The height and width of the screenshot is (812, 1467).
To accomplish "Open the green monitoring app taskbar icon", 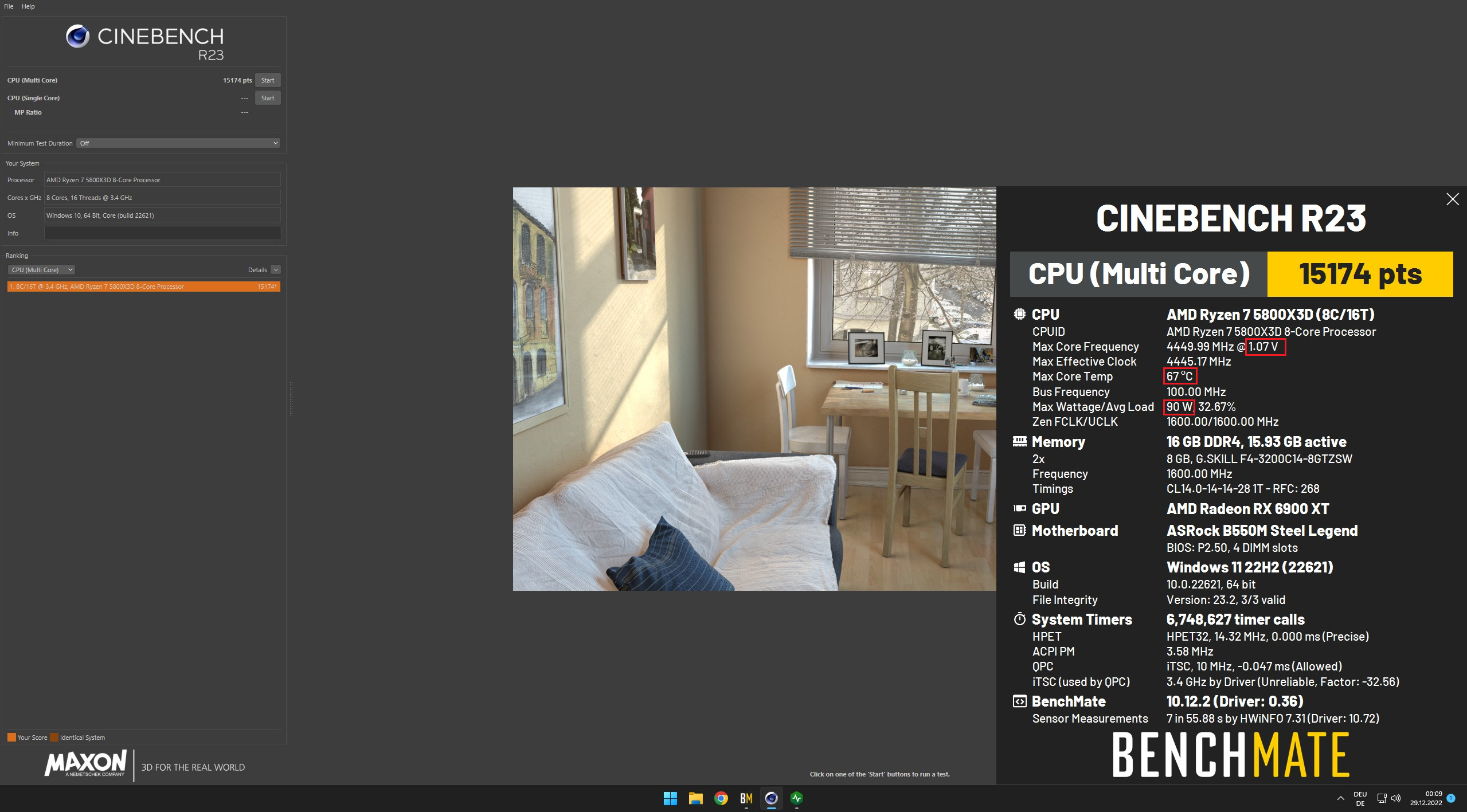I will 796,798.
